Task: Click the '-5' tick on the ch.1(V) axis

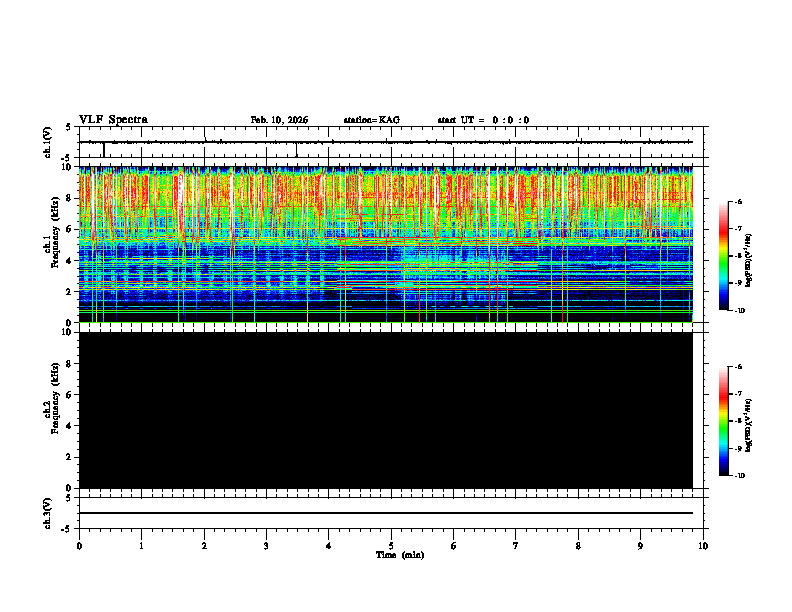Action: [67, 158]
